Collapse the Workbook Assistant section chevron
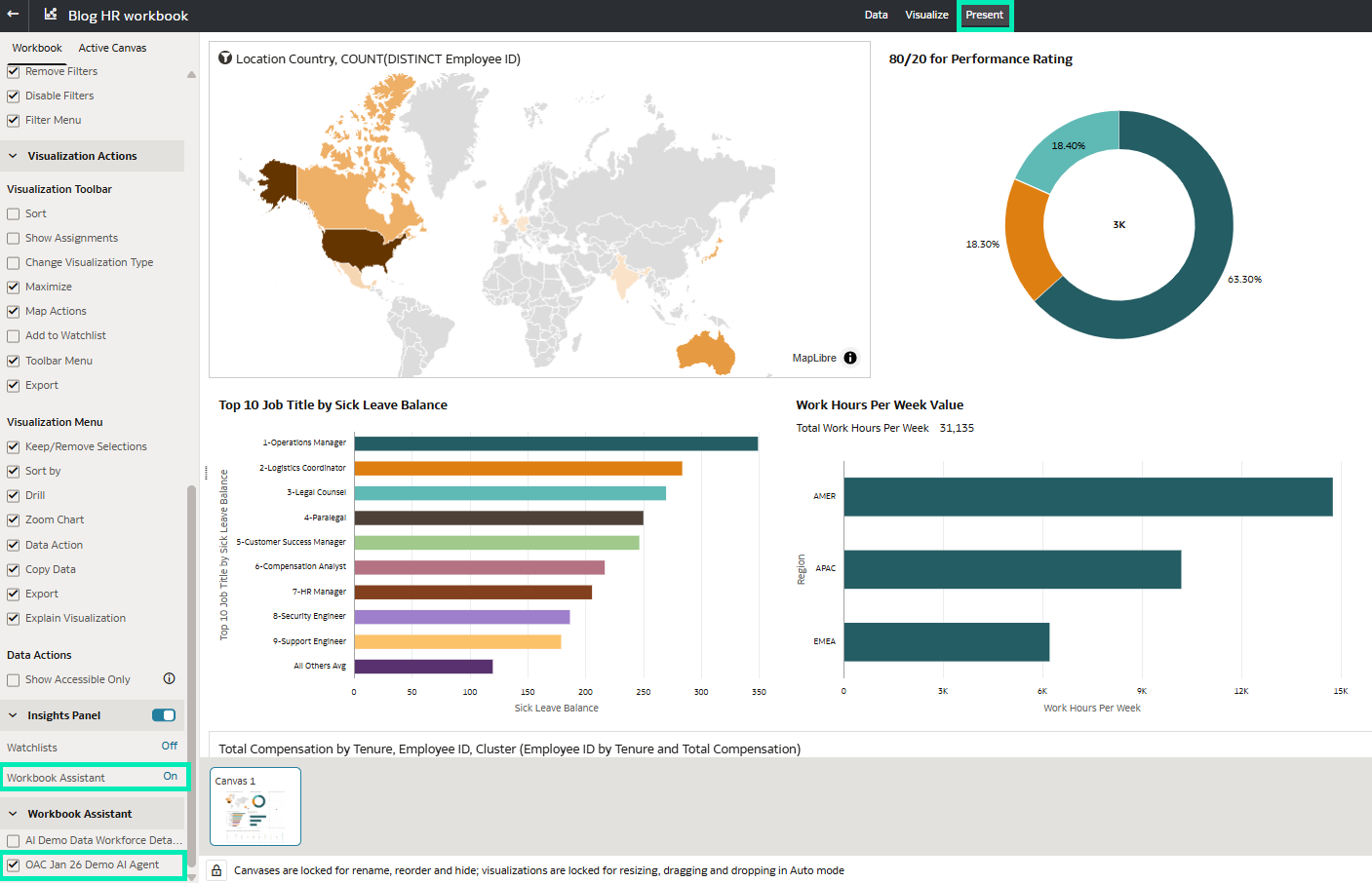This screenshot has width=1372, height=883. pos(14,814)
